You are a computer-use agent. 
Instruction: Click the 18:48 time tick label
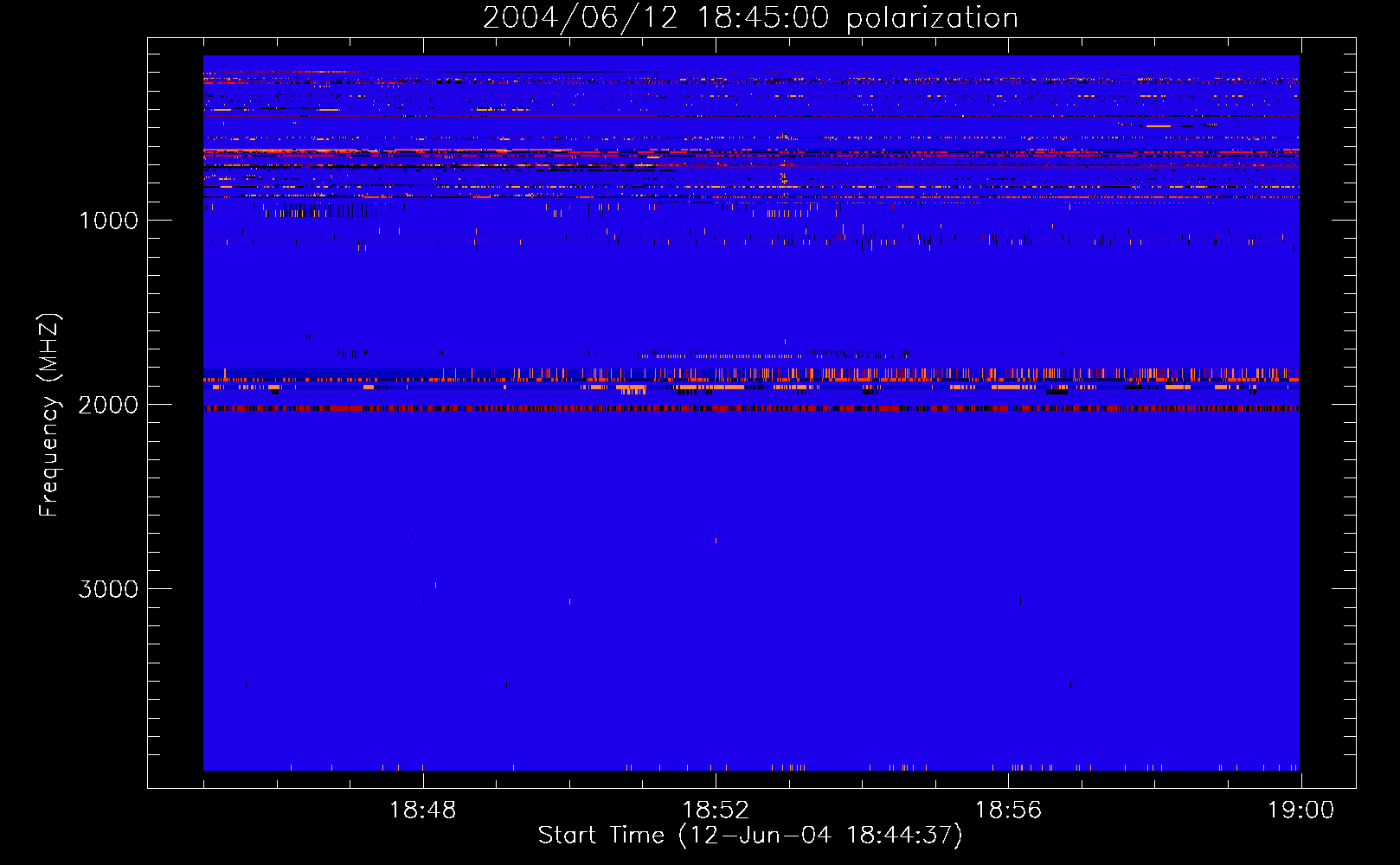tap(422, 811)
